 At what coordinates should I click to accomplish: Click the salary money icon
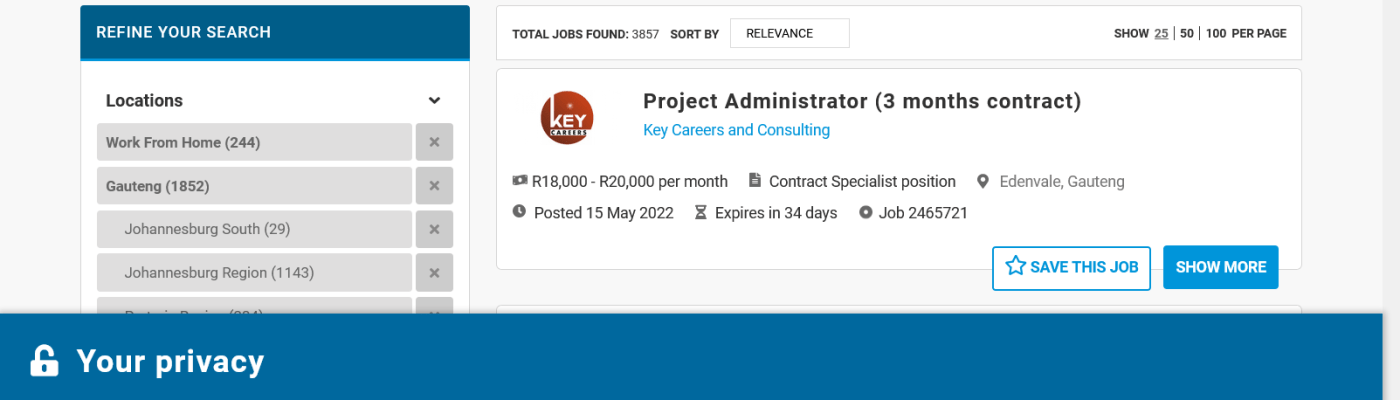[520, 181]
